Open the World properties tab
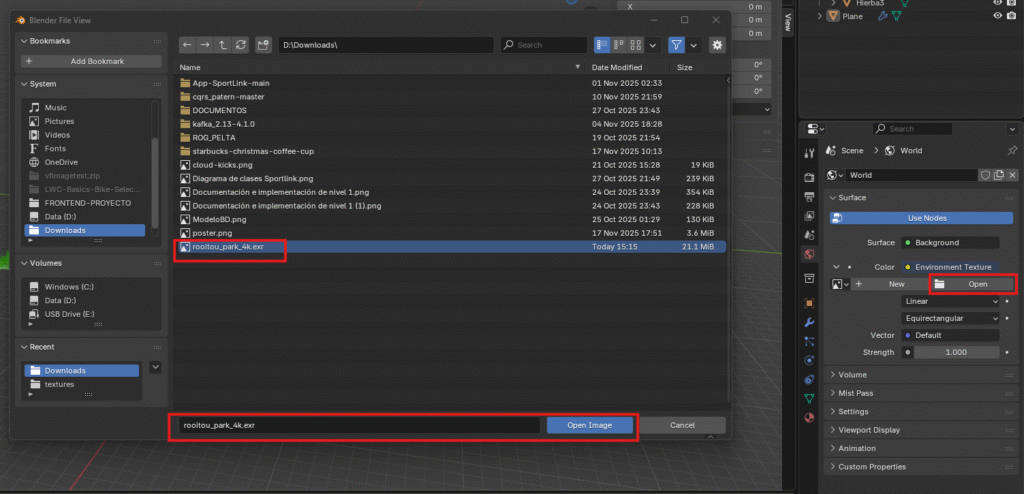 (x=810, y=254)
